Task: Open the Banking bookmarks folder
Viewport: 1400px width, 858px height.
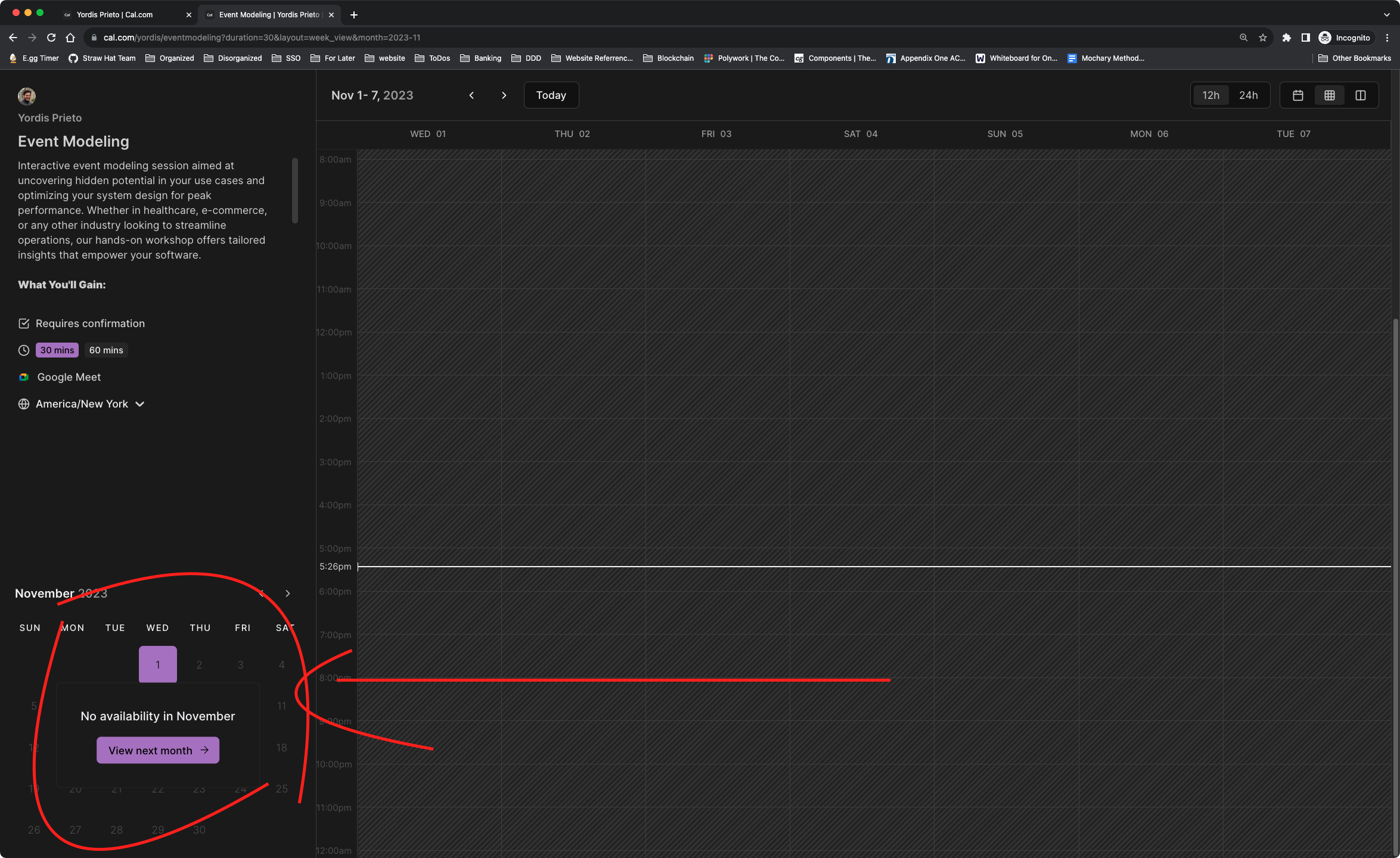Action: coord(481,58)
